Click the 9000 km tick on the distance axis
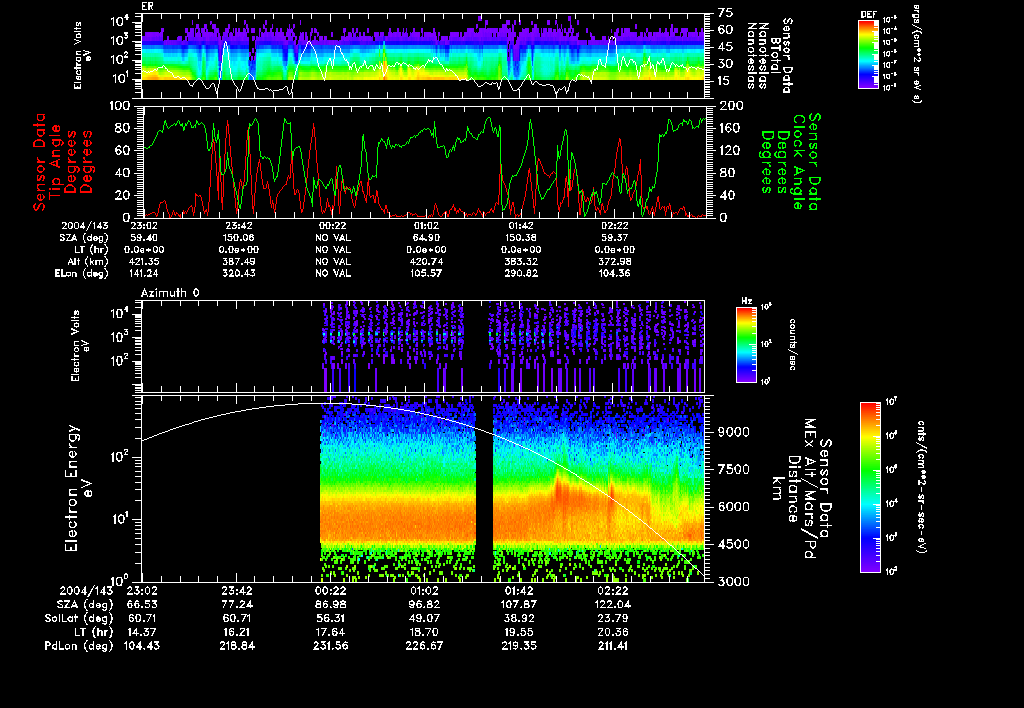1024x708 pixels. click(x=733, y=432)
